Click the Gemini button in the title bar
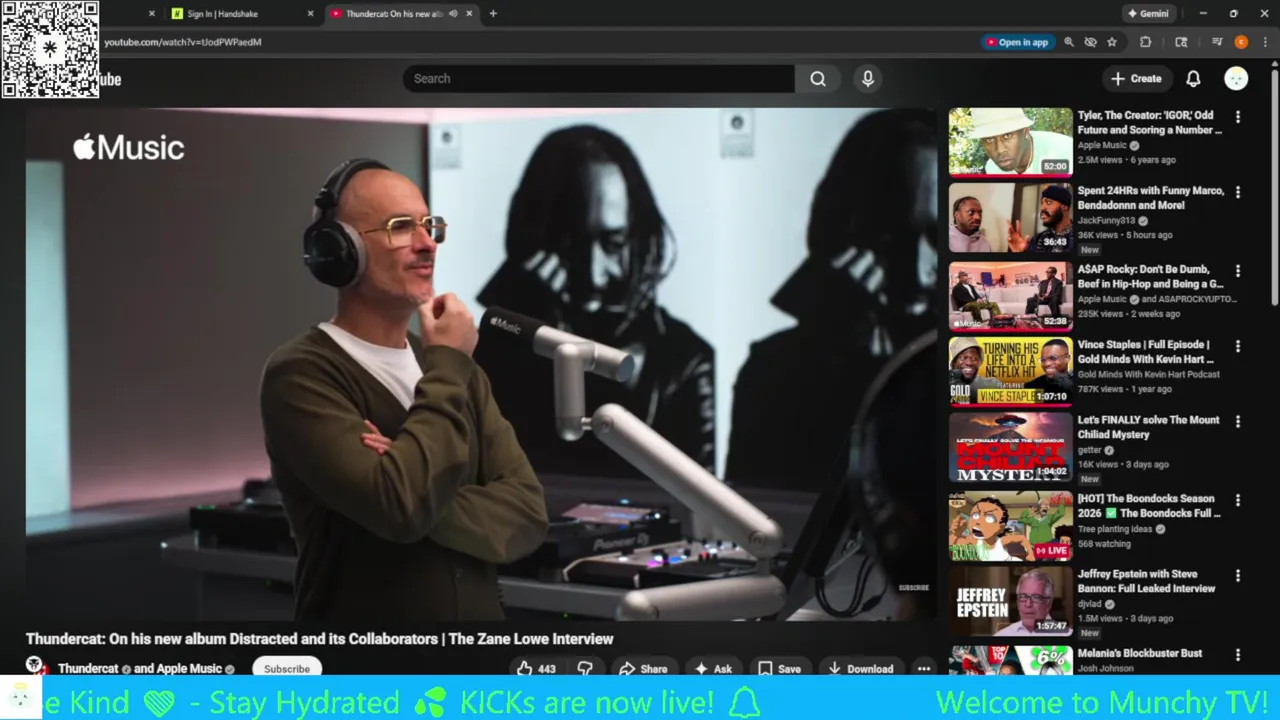Image resolution: width=1280 pixels, height=720 pixels. (1148, 14)
